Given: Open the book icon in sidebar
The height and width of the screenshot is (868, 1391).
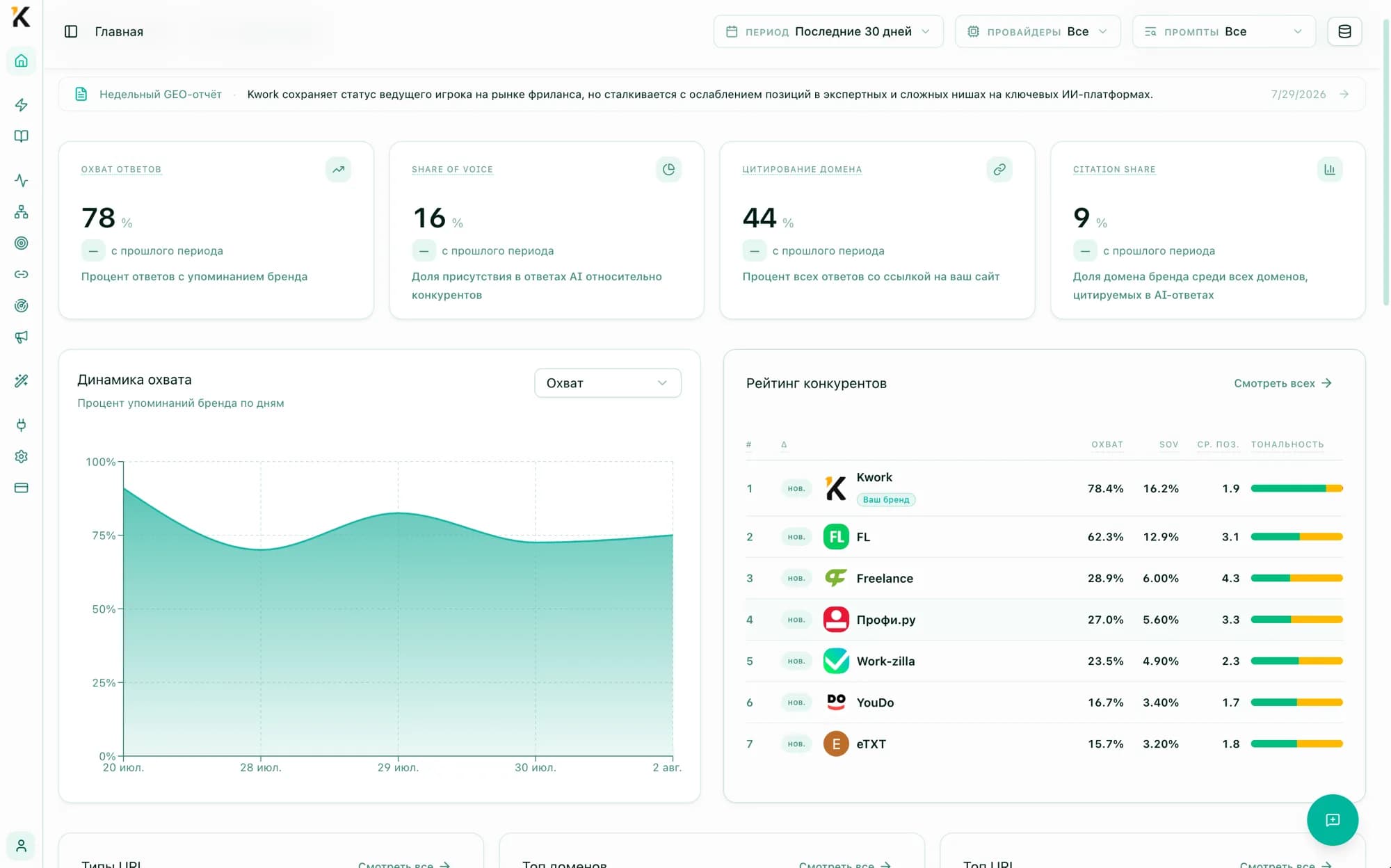Looking at the screenshot, I should click(21, 136).
